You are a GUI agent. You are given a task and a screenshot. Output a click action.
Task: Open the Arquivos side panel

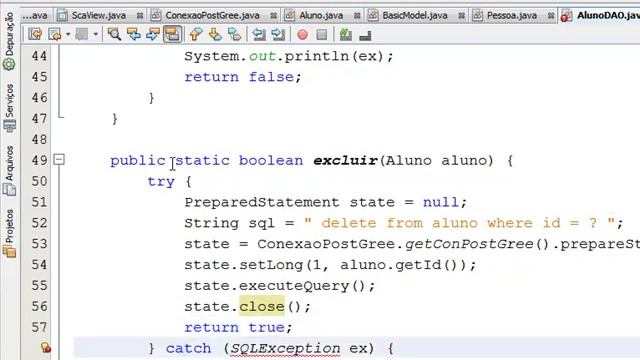[x=9, y=171]
